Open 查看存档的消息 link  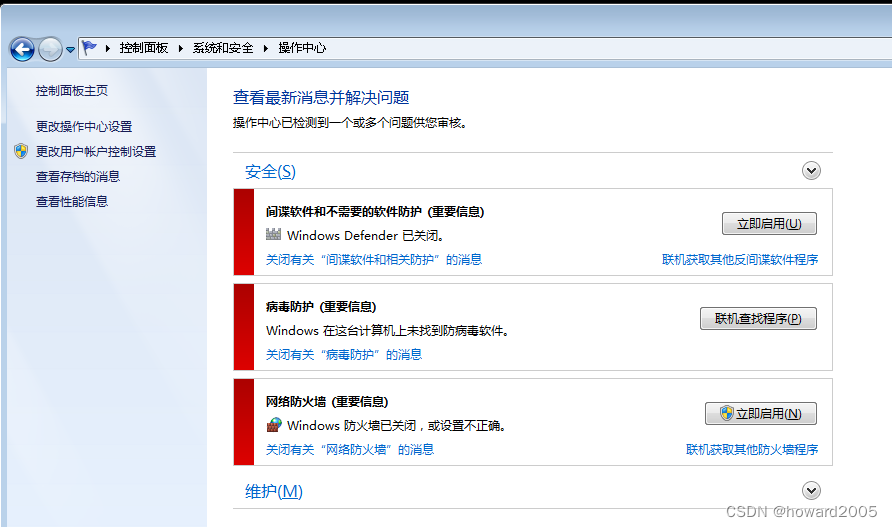coord(78,176)
